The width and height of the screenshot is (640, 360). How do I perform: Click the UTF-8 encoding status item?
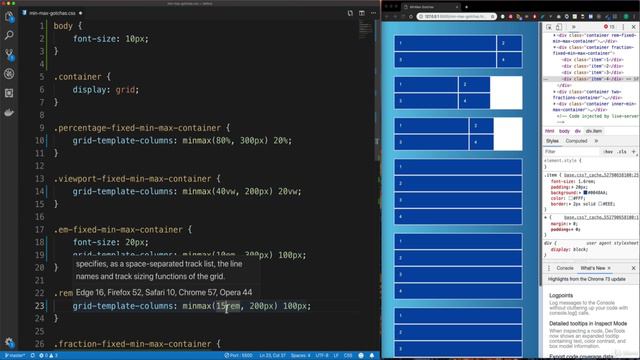(322, 356)
